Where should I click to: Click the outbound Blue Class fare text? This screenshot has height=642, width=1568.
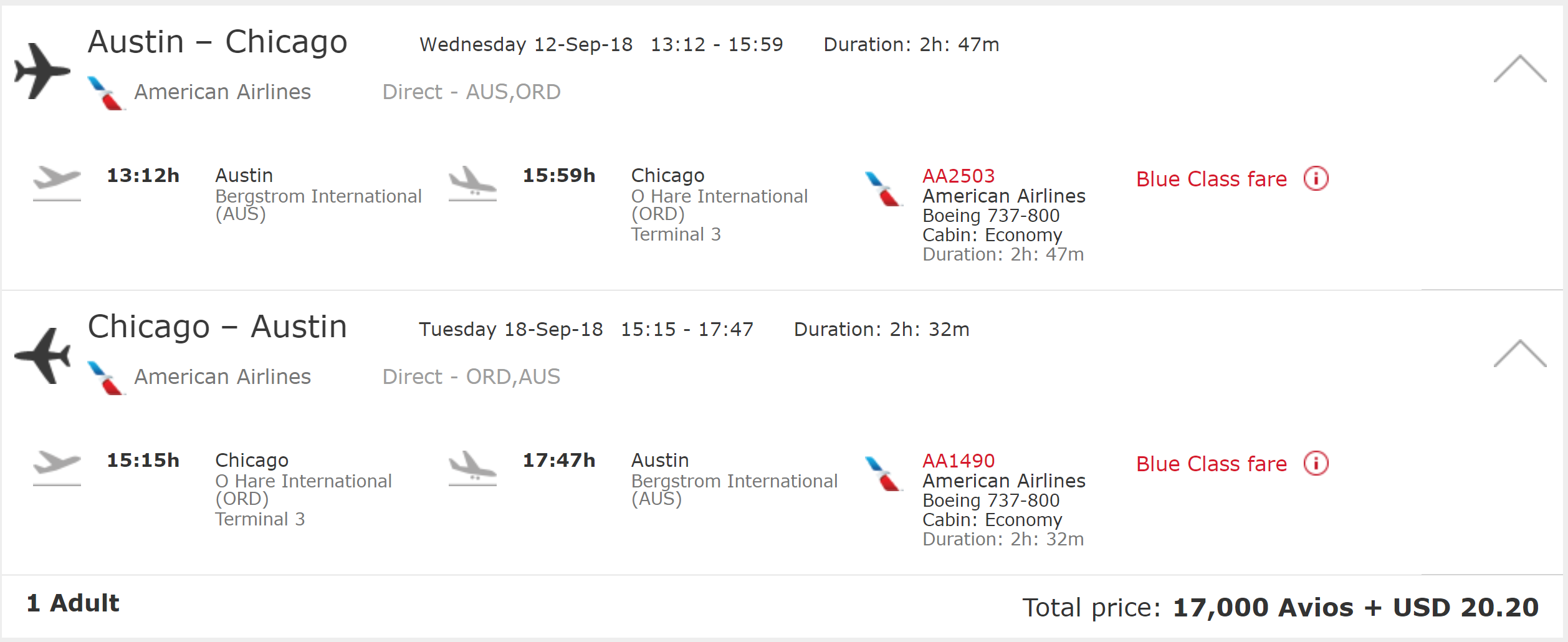coord(1211,180)
